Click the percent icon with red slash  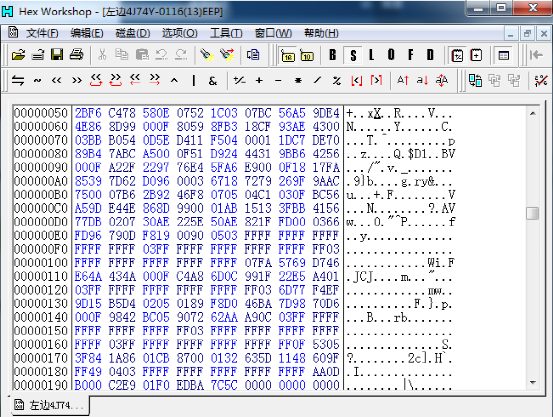pos(541,81)
